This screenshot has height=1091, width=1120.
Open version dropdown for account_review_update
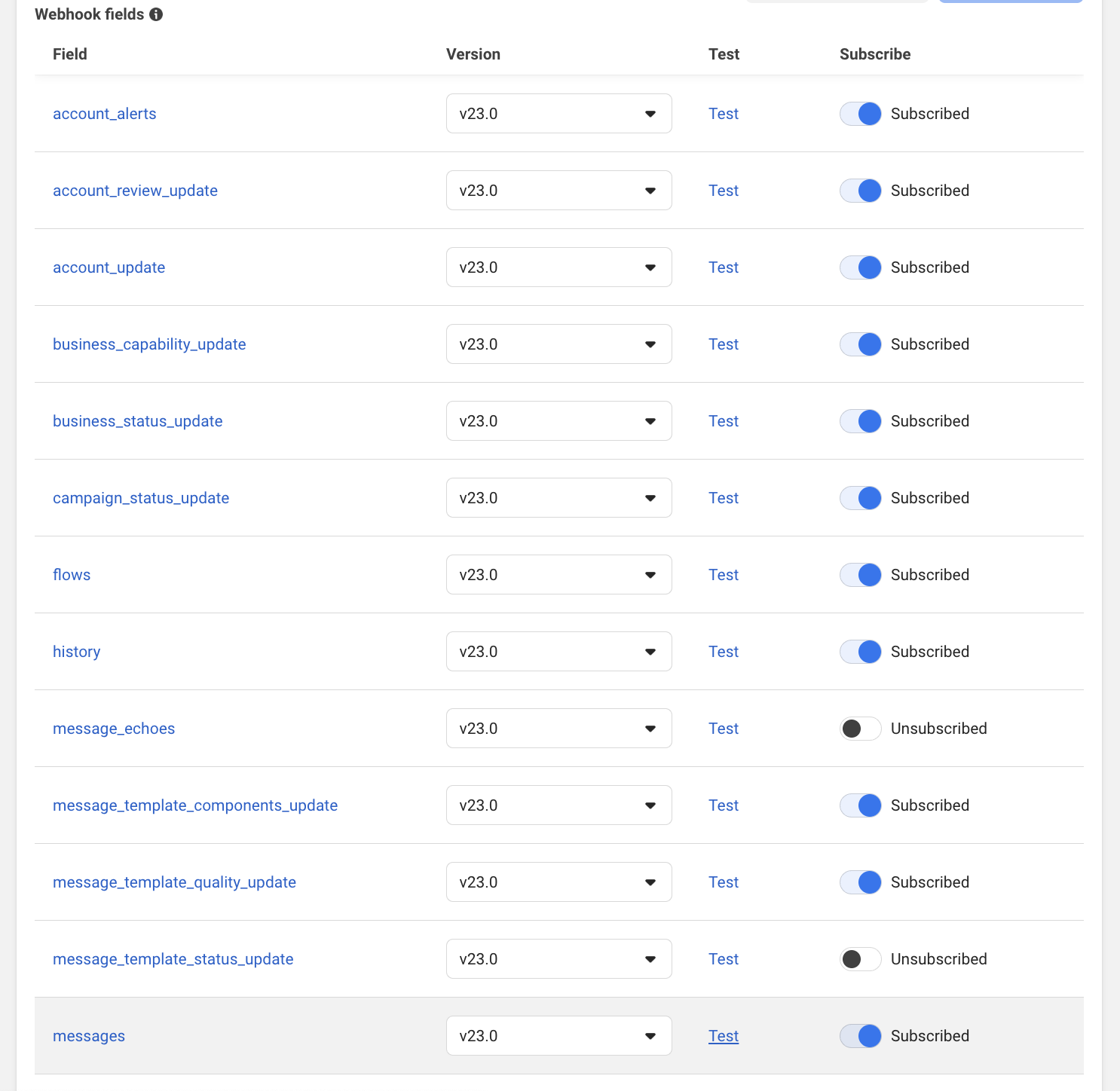558,191
